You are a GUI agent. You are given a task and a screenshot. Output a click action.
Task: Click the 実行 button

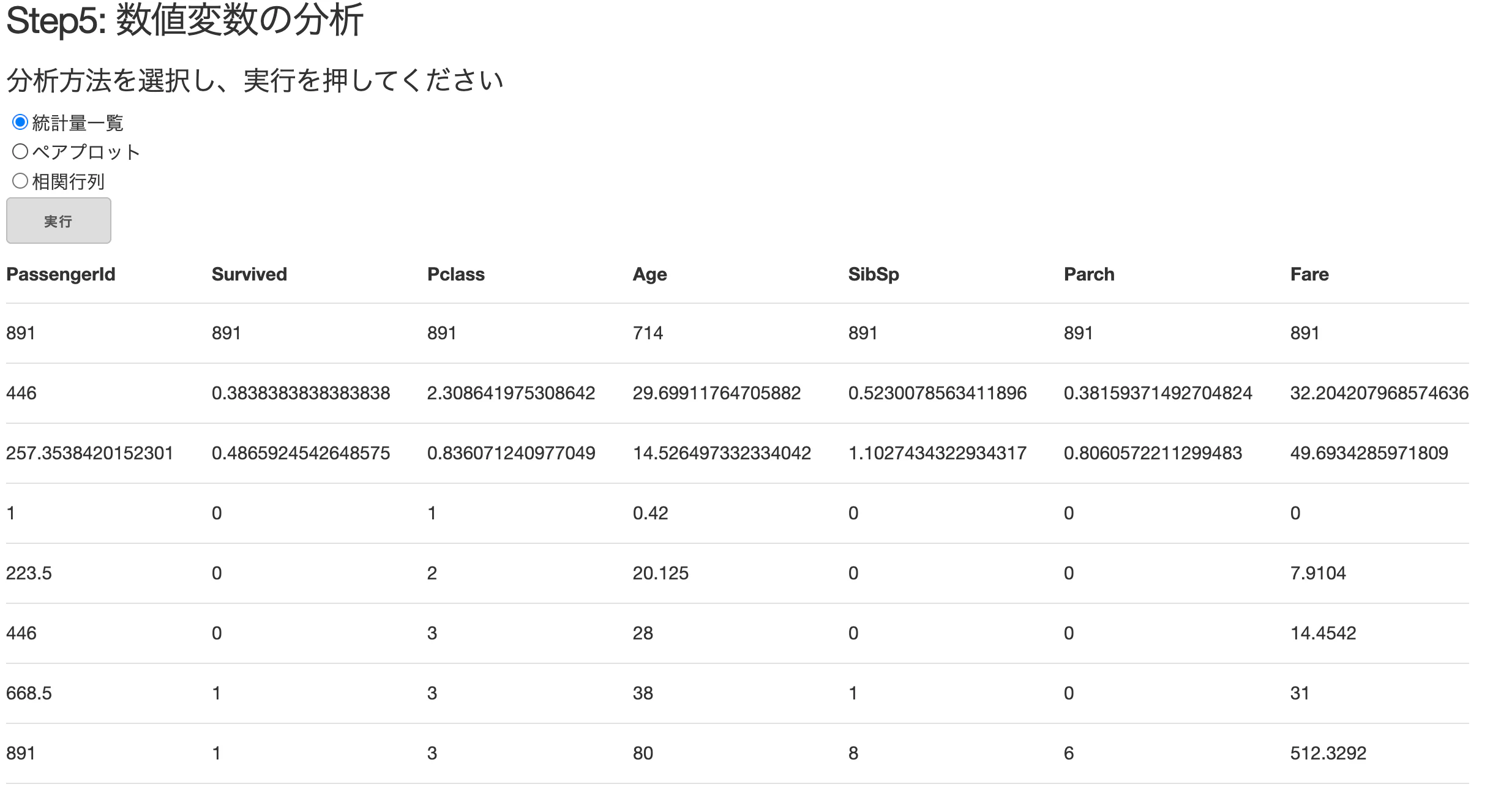[59, 220]
